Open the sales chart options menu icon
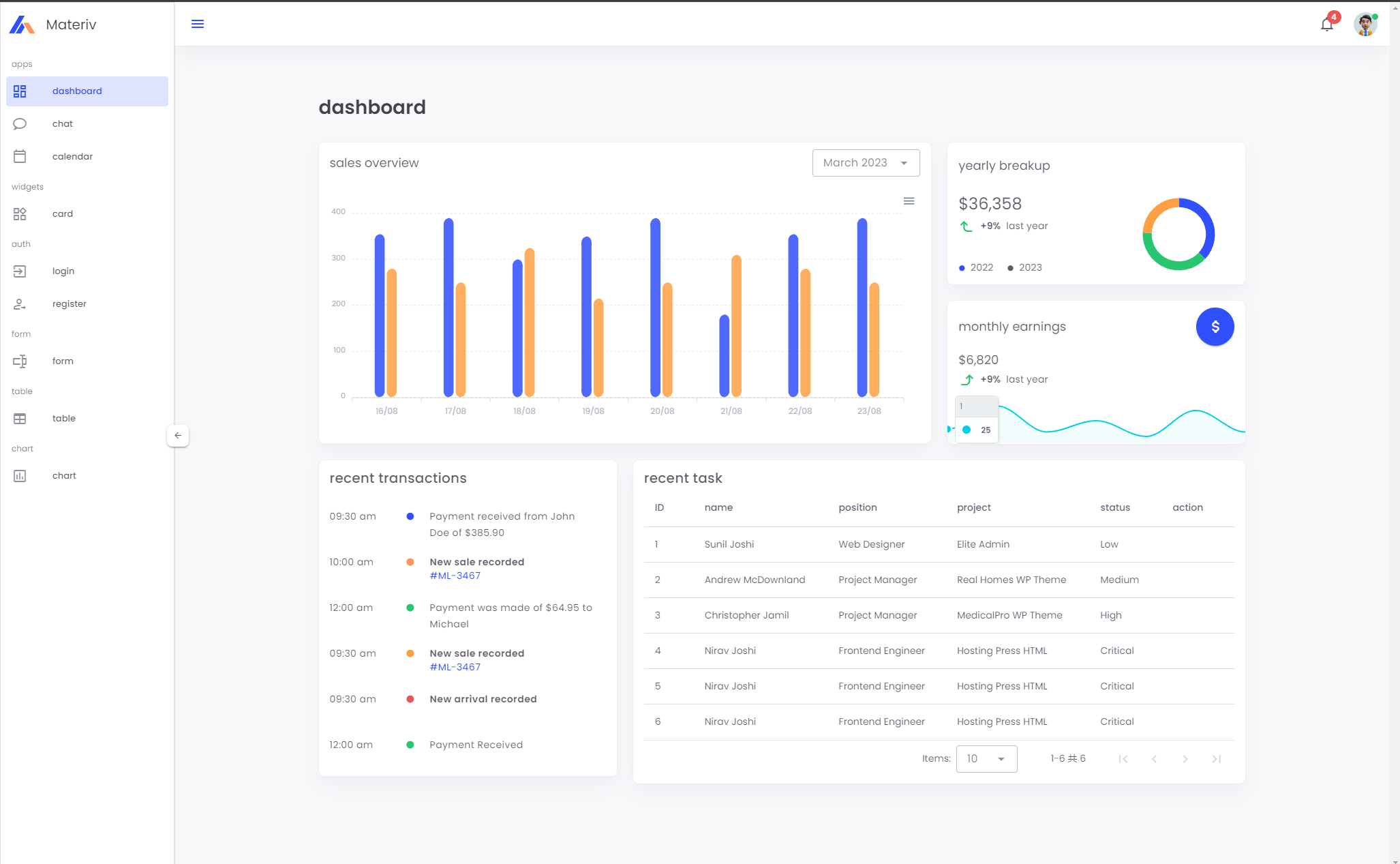1400x864 pixels. (909, 201)
